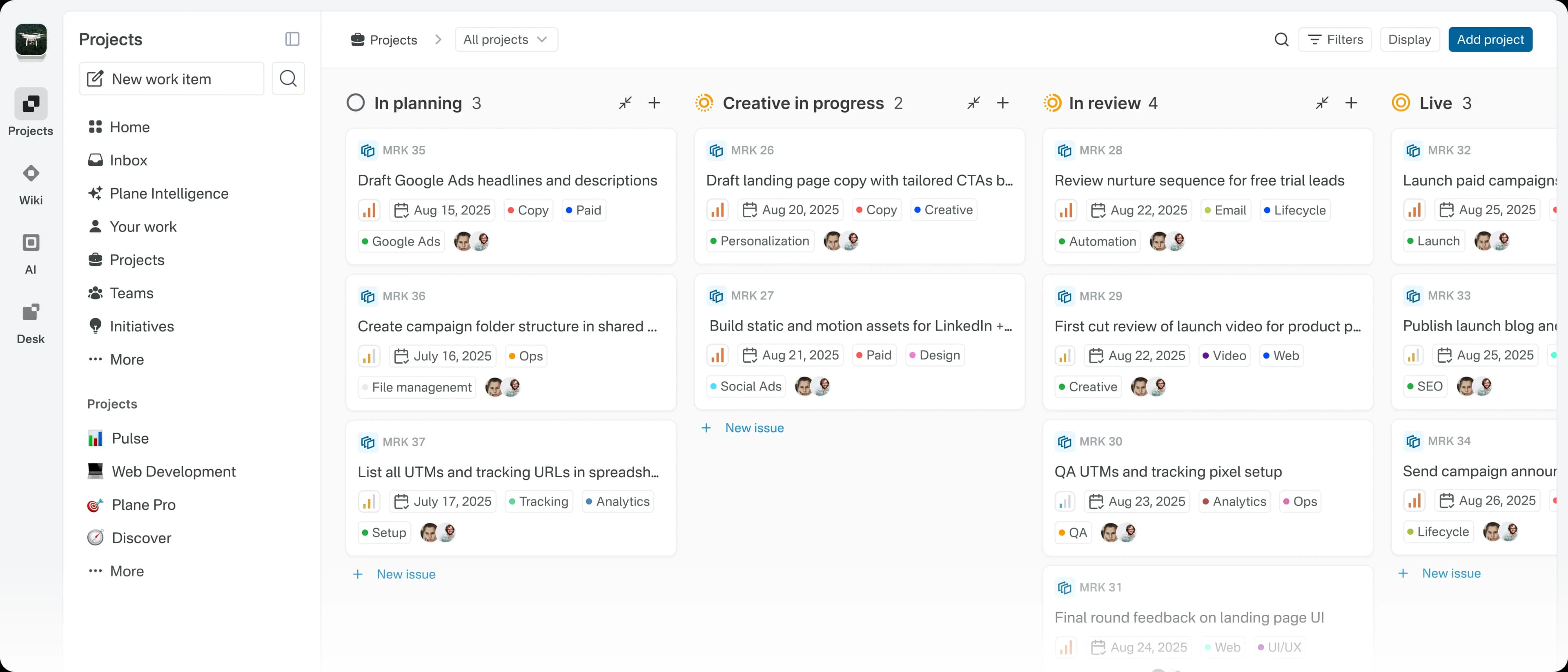Click the search icon beside New work item
Viewport: 1568px width, 672px height.
pos(288,78)
